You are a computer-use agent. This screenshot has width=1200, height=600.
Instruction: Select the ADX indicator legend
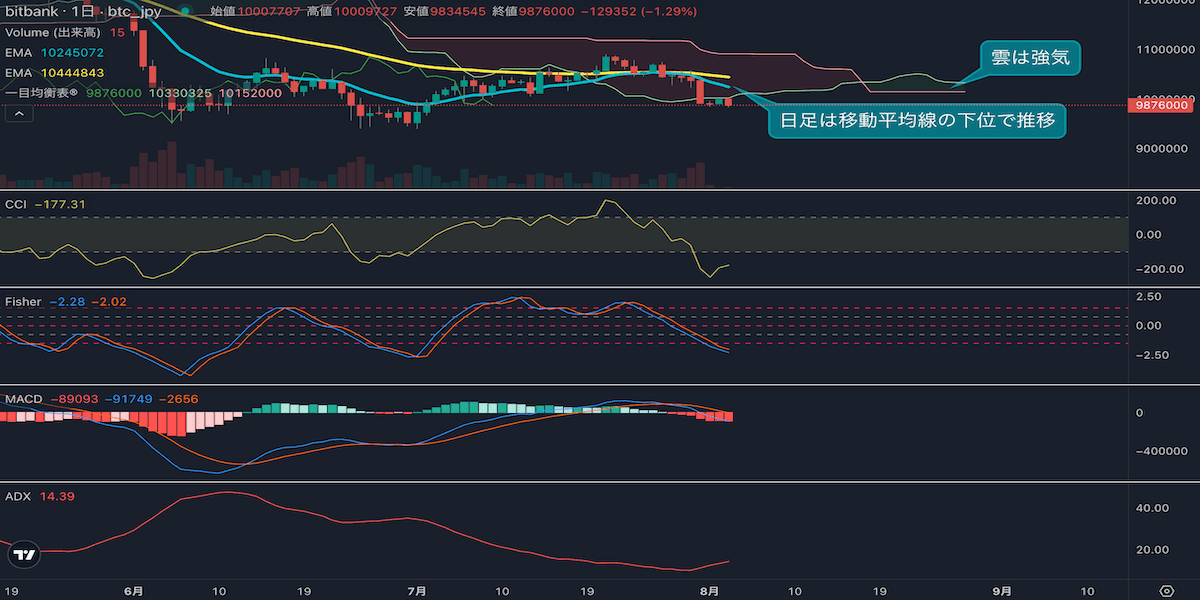click(x=40, y=496)
